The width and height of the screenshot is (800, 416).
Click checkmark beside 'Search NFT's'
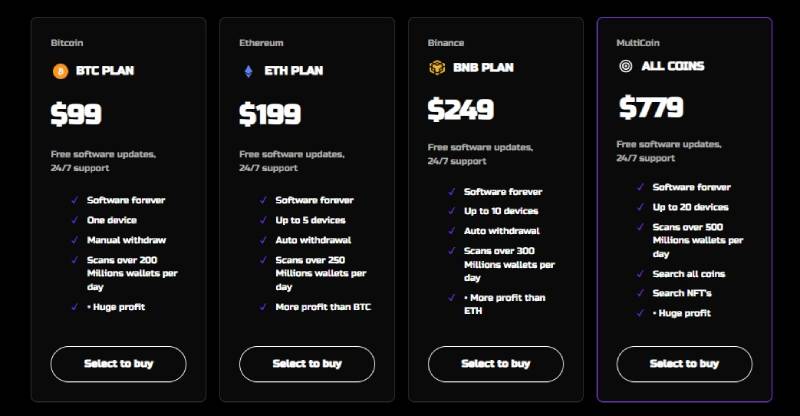[x=640, y=293]
